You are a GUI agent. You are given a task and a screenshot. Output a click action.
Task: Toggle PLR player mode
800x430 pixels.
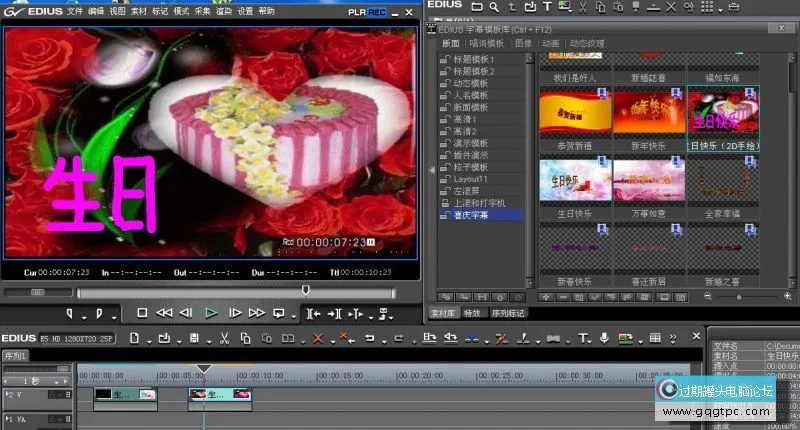tap(356, 12)
